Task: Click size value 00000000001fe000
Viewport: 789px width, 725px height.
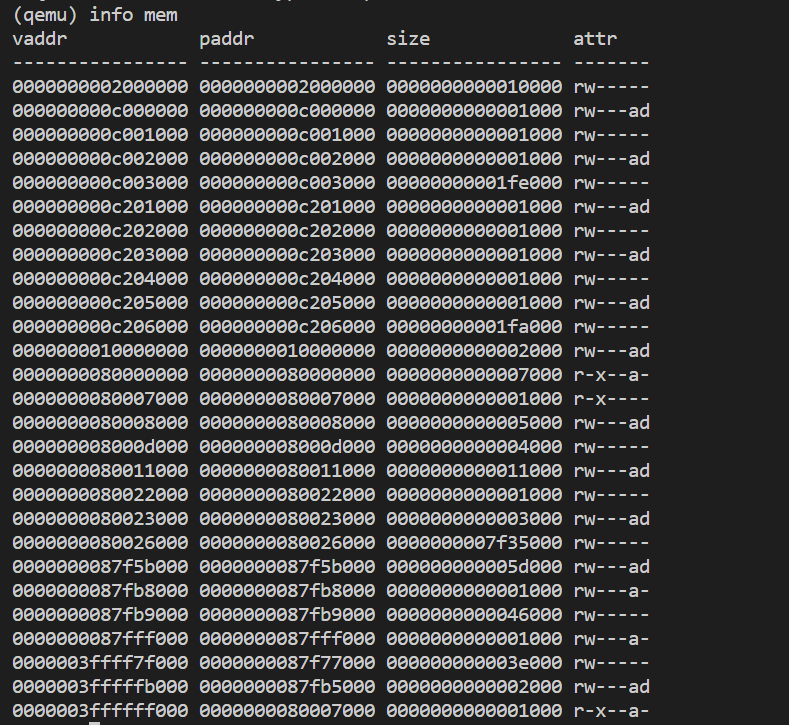Action: (474, 183)
